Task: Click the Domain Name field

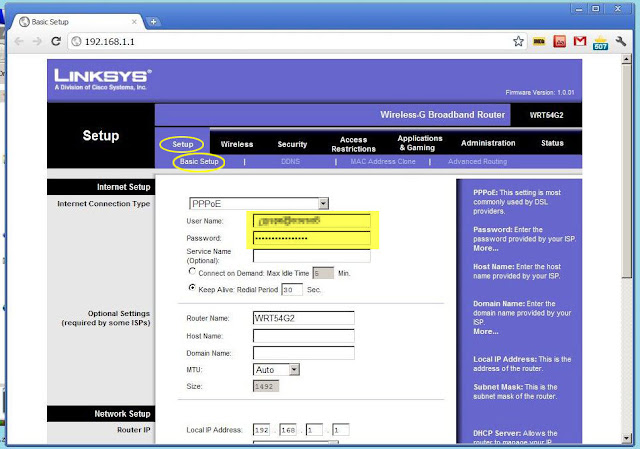Action: pos(304,353)
